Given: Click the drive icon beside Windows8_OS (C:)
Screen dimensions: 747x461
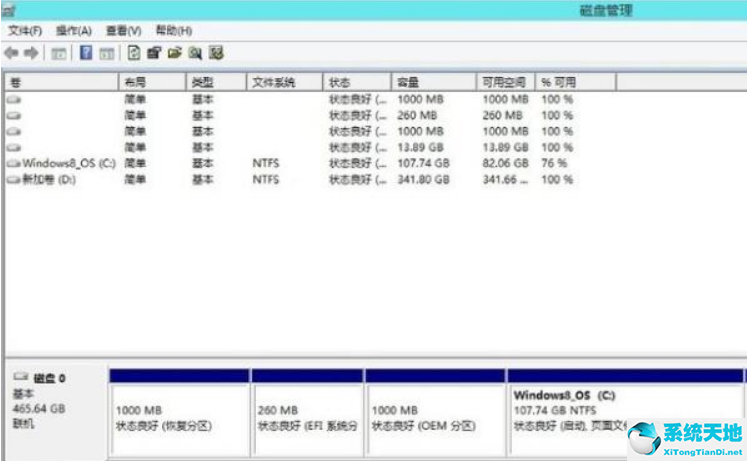Looking at the screenshot, I should point(14,163).
